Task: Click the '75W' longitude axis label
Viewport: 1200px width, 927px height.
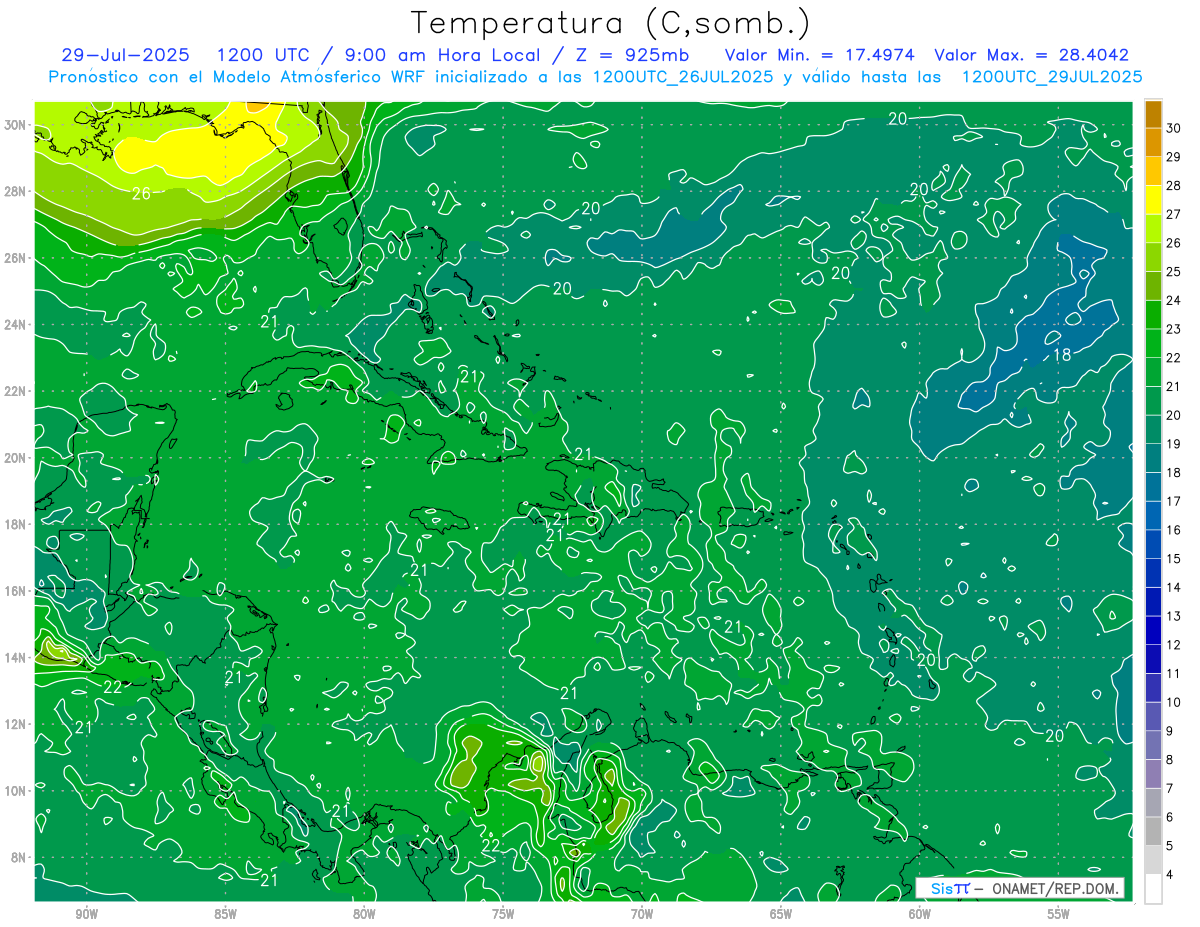Action: point(503,914)
